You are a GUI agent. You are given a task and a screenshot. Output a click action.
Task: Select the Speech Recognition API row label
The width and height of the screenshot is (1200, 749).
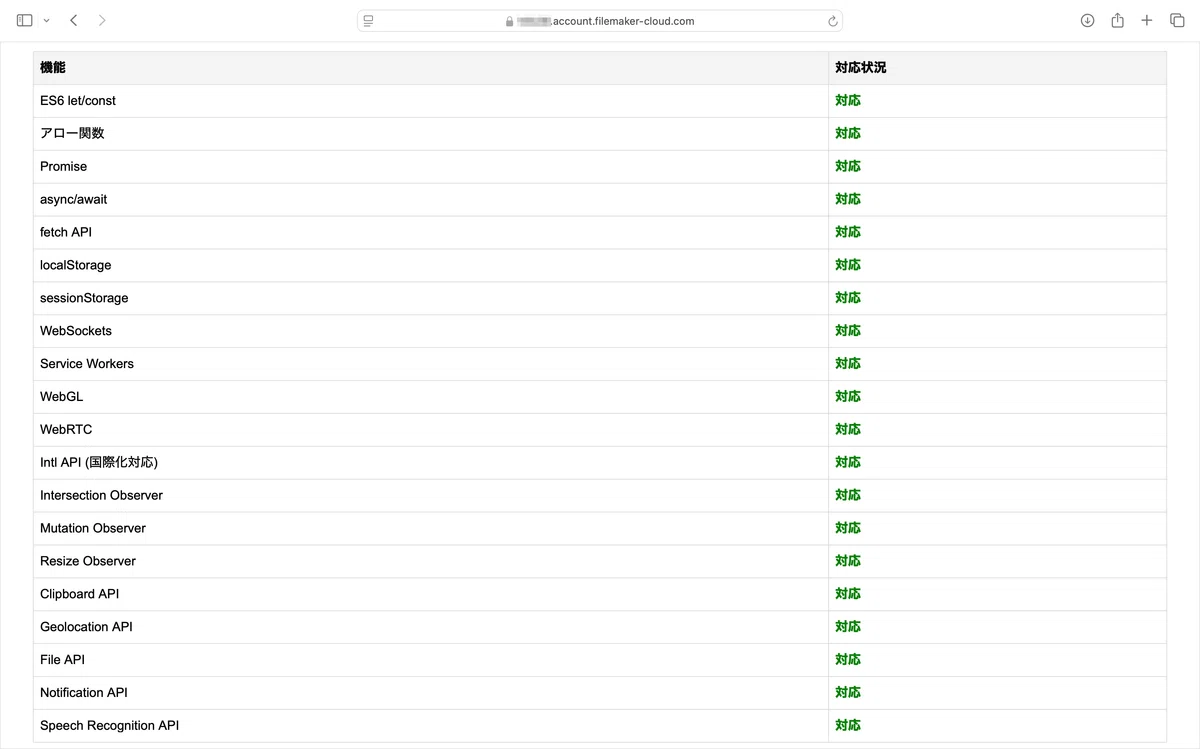[x=110, y=726]
